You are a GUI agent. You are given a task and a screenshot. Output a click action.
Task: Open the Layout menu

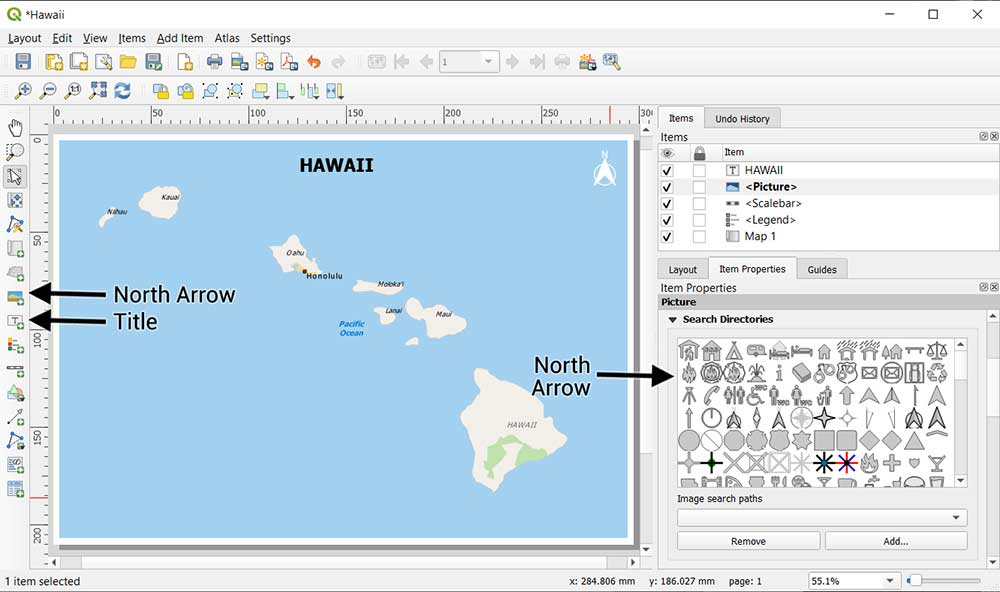tap(24, 38)
